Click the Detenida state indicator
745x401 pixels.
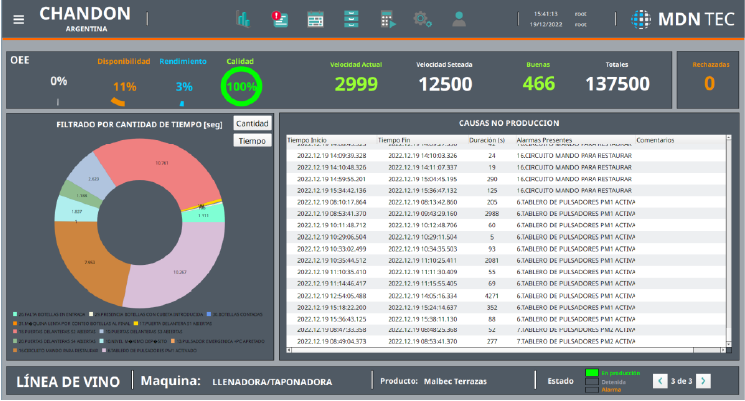click(592, 382)
